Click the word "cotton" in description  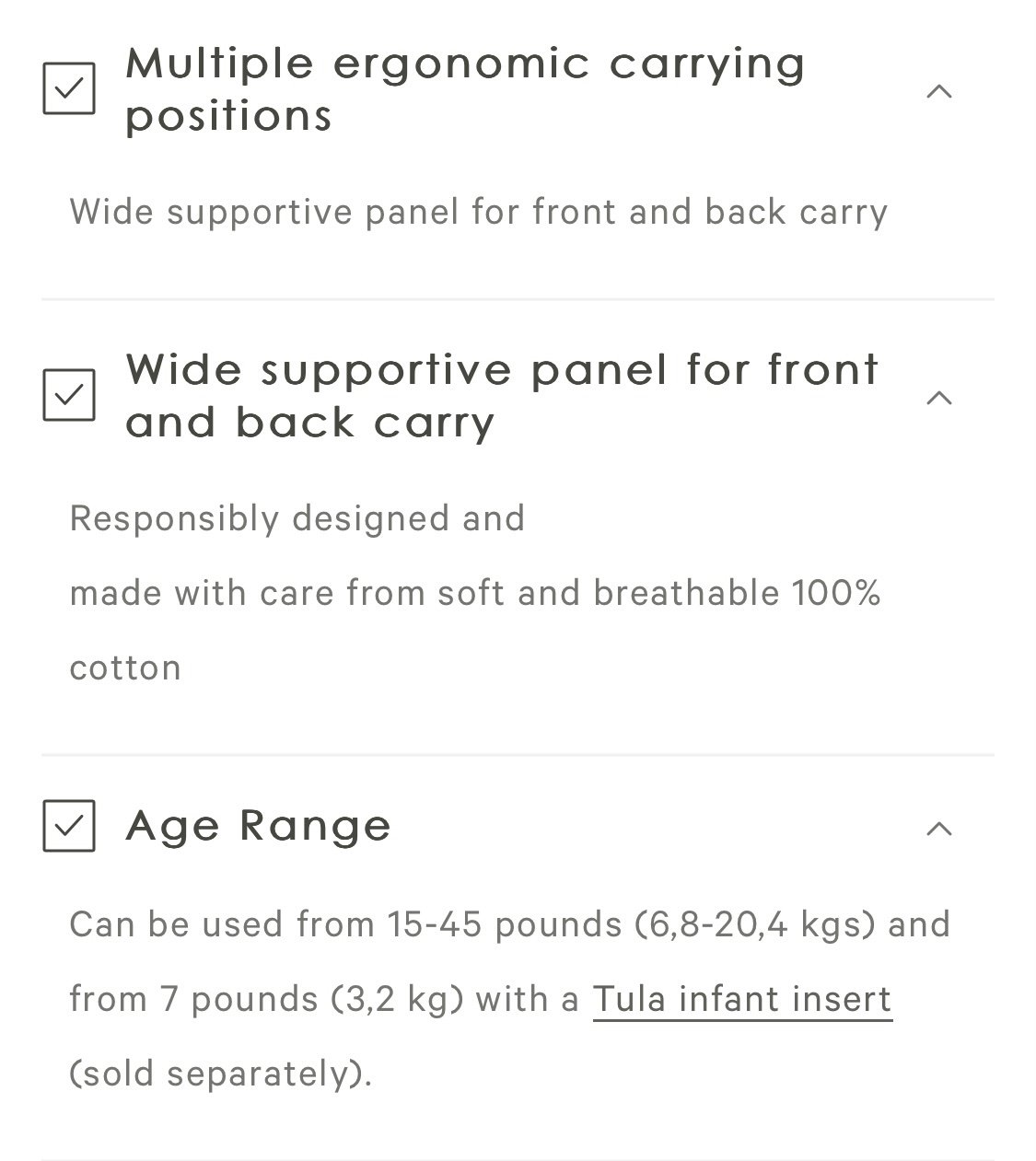pyautogui.click(x=125, y=668)
